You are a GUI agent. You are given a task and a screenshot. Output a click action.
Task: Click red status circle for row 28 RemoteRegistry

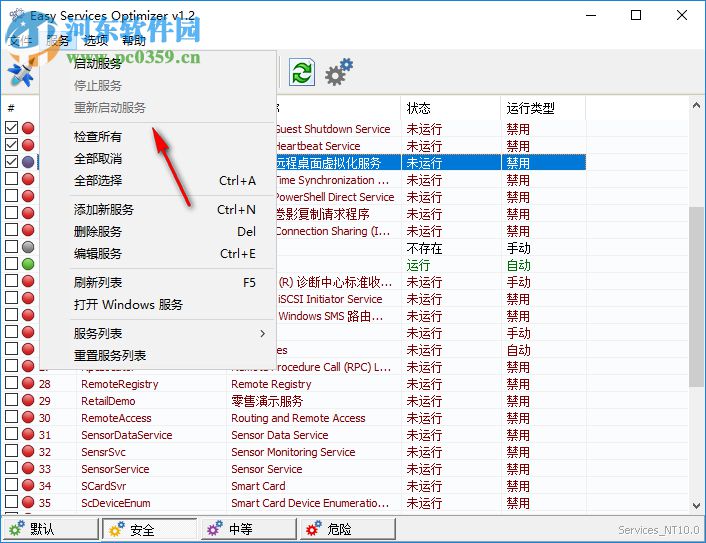tap(28, 383)
